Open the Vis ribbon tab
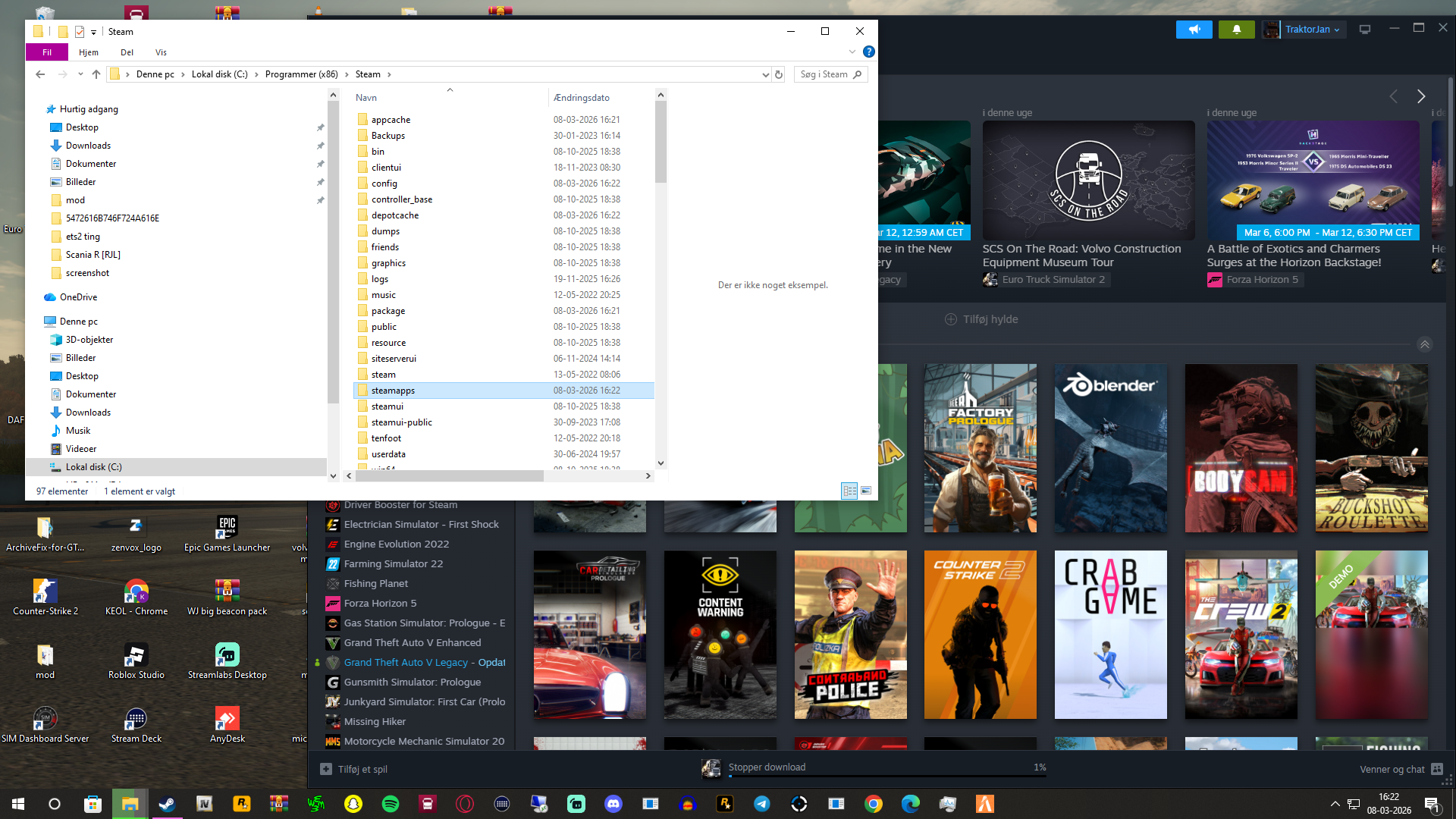 pos(161,52)
